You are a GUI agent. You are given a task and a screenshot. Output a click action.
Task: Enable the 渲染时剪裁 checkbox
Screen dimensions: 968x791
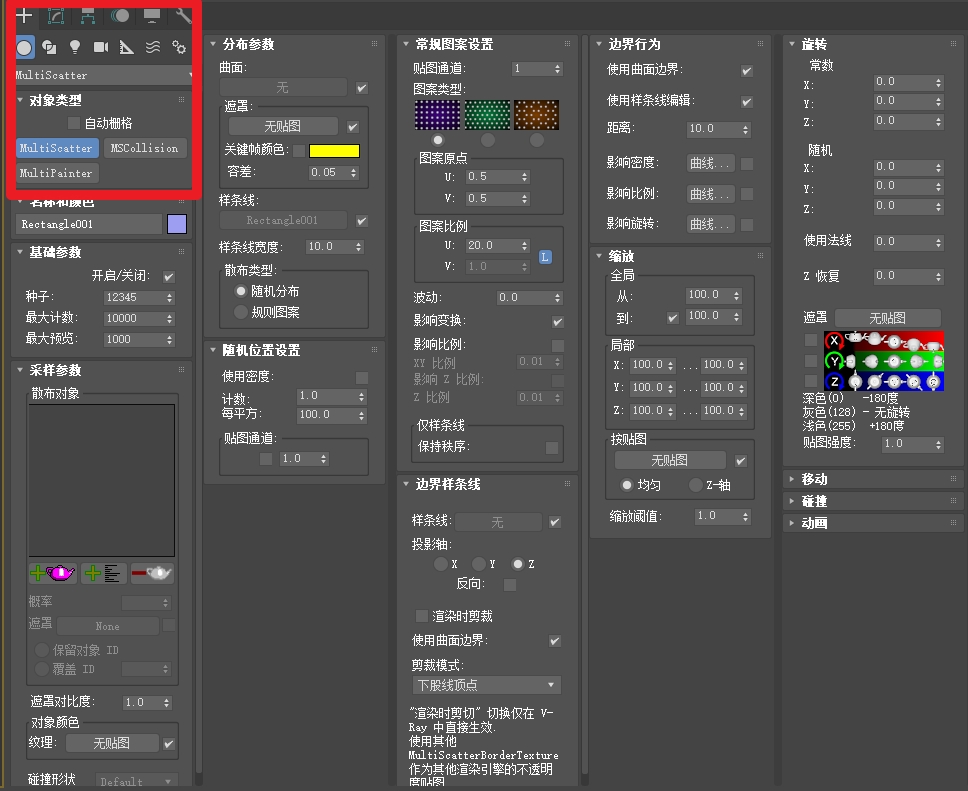point(422,616)
